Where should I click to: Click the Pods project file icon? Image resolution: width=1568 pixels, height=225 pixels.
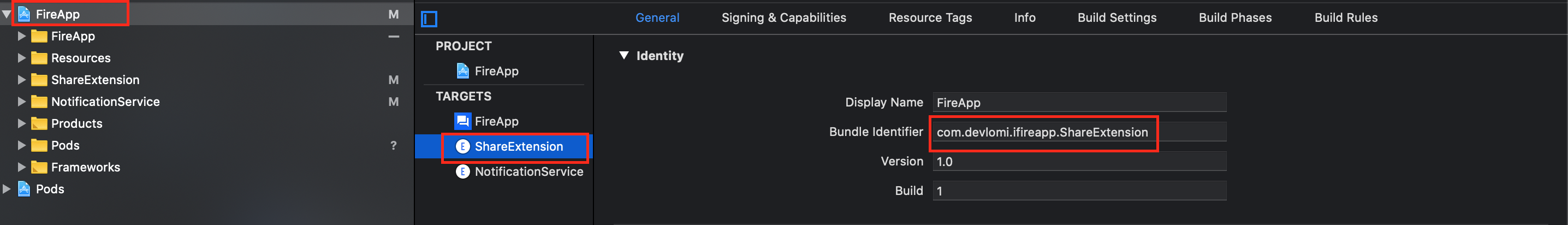(x=25, y=189)
